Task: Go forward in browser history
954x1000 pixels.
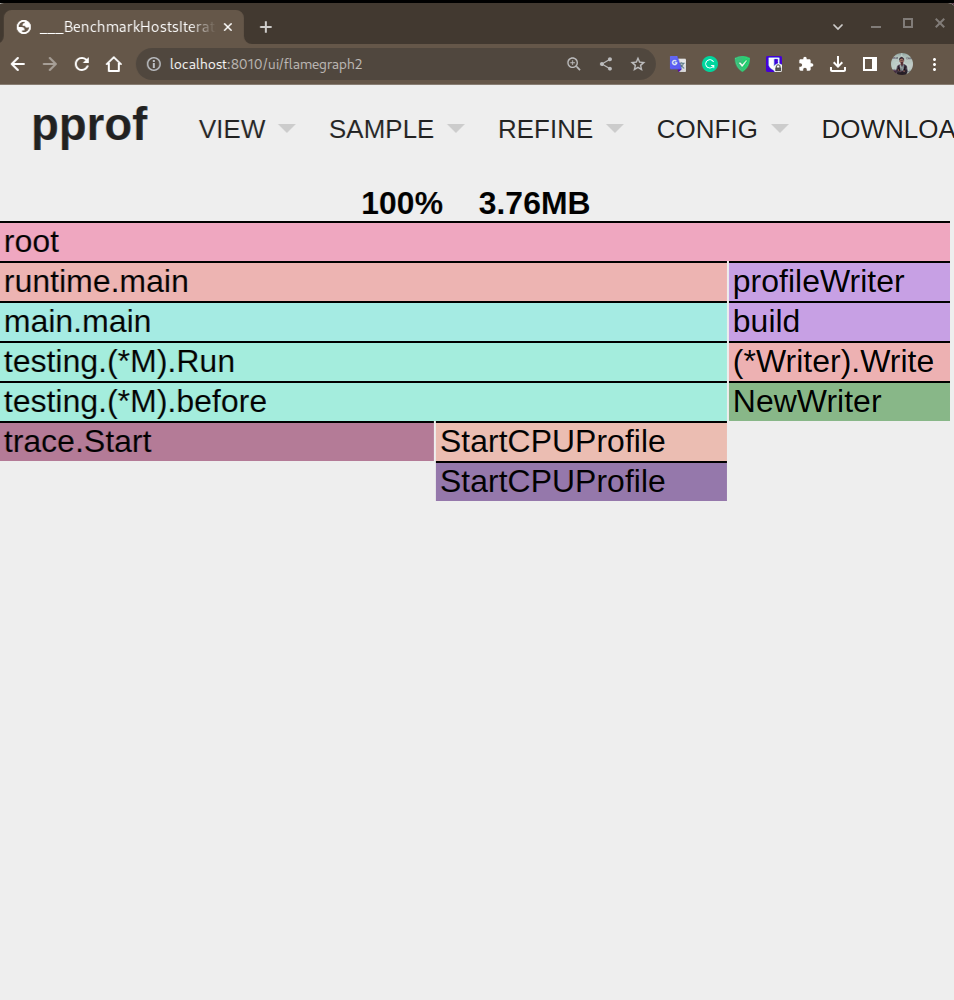Action: click(x=50, y=64)
